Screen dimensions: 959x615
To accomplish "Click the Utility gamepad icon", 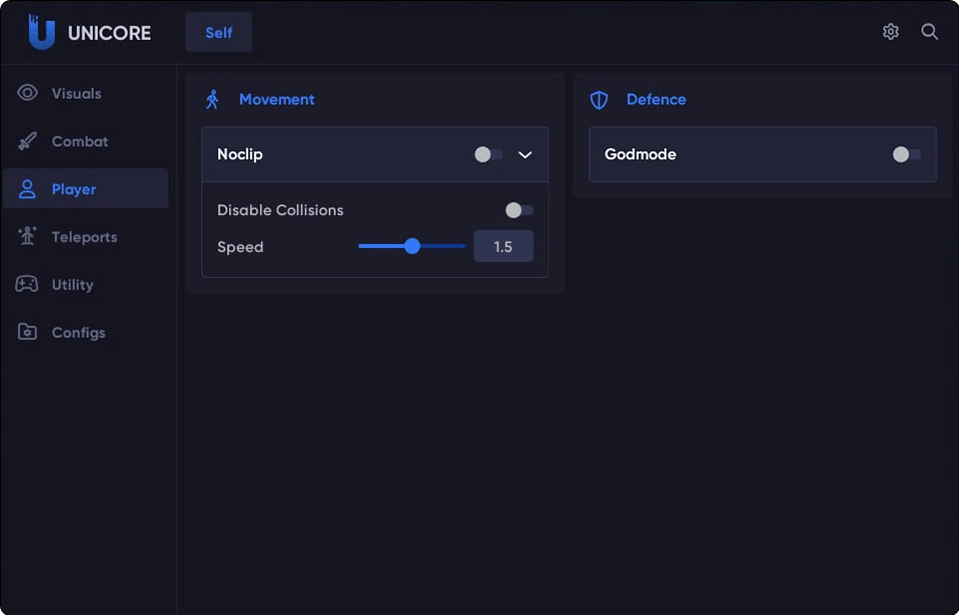I will point(27,284).
